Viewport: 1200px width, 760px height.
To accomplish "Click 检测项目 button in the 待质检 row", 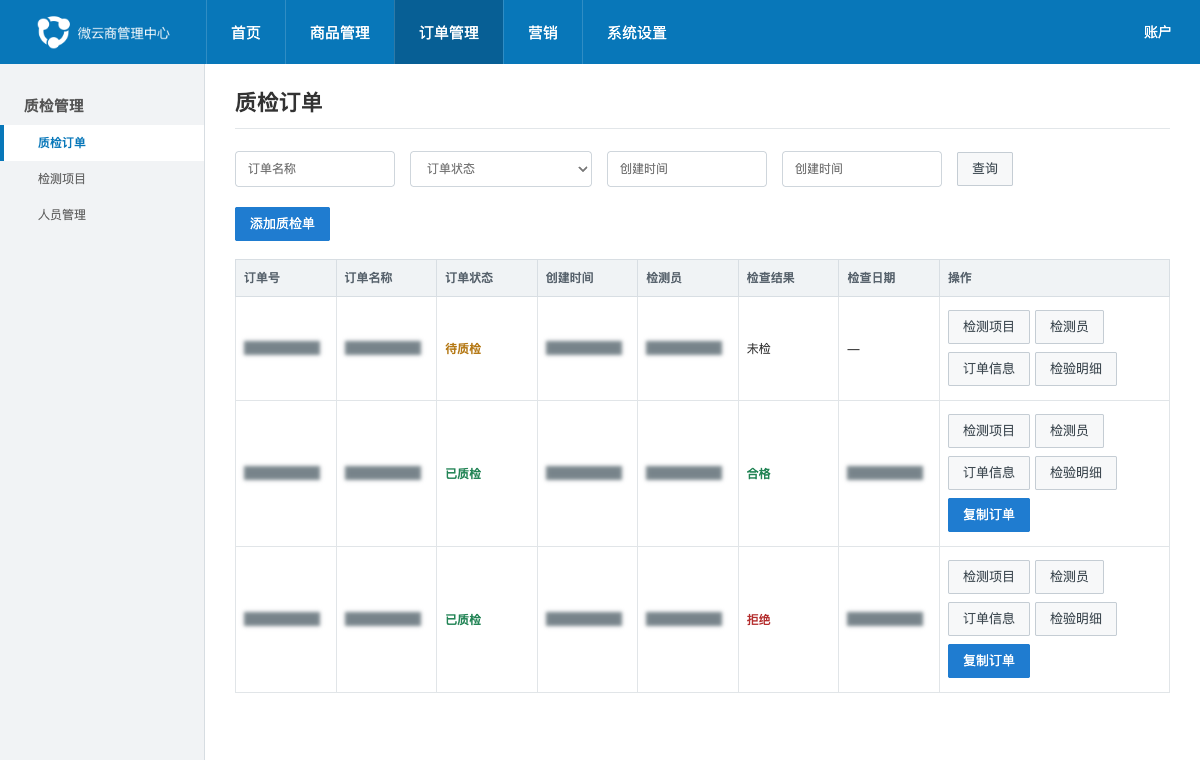I will [x=989, y=327].
